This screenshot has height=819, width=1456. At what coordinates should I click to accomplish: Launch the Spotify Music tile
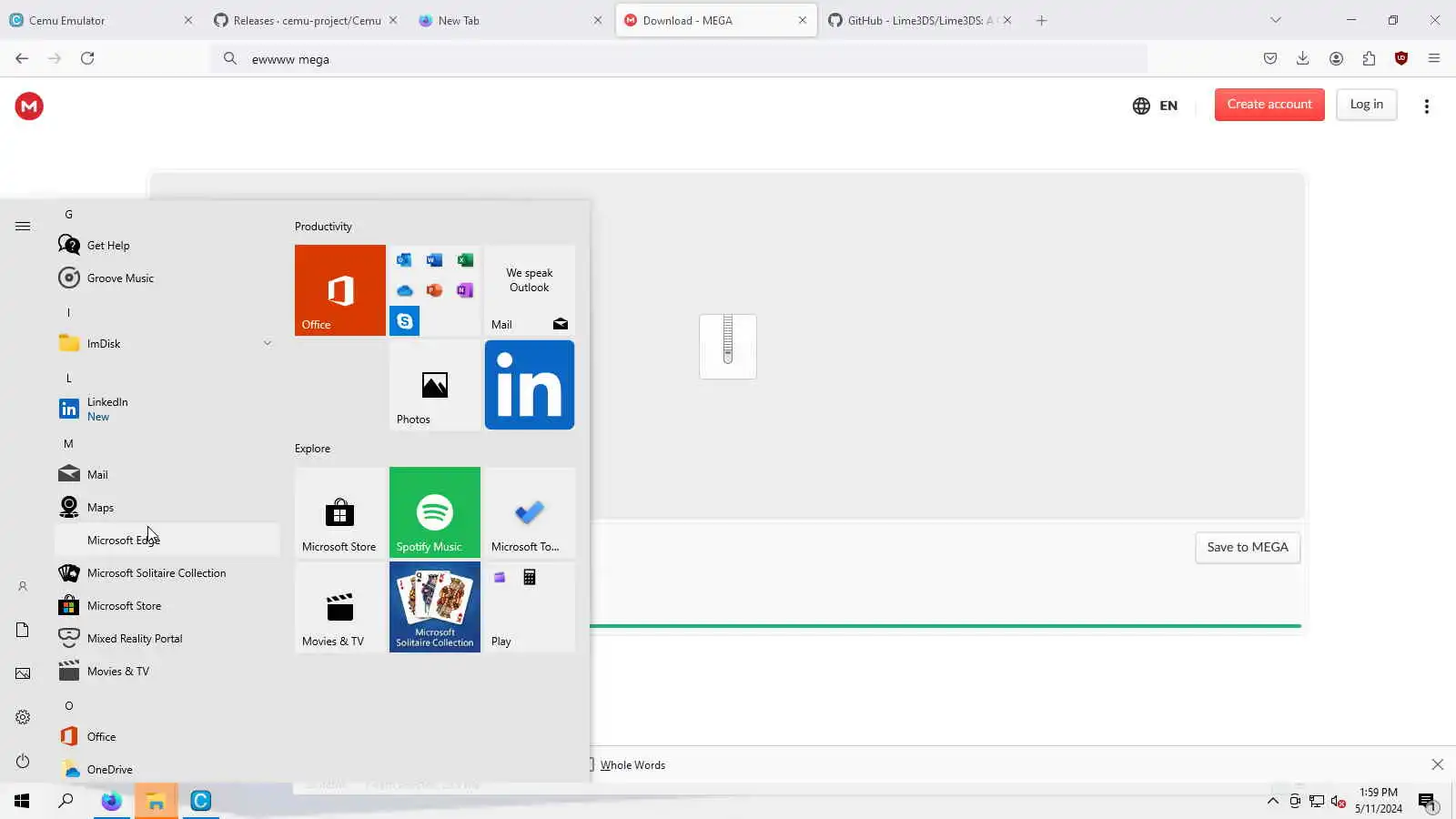[435, 512]
